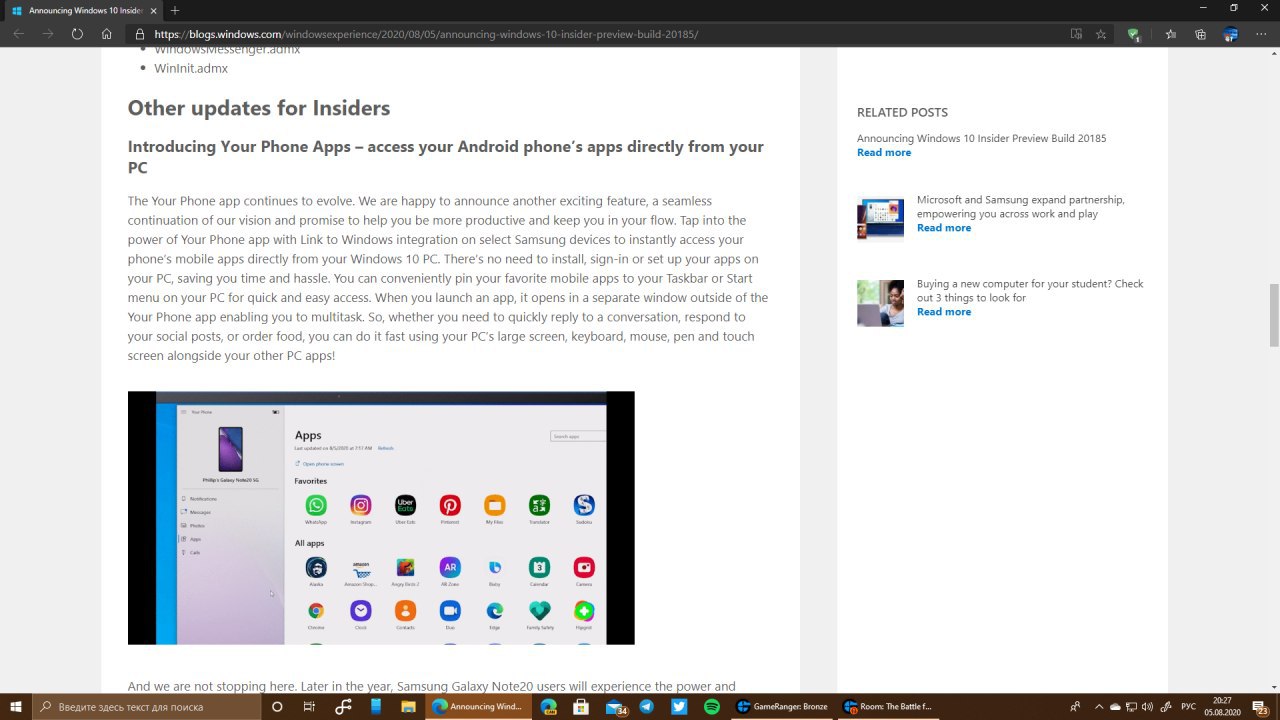Image resolution: width=1280 pixels, height=720 pixels.
Task: Read more on Microsoft and Samsung partnership
Action: (x=944, y=228)
